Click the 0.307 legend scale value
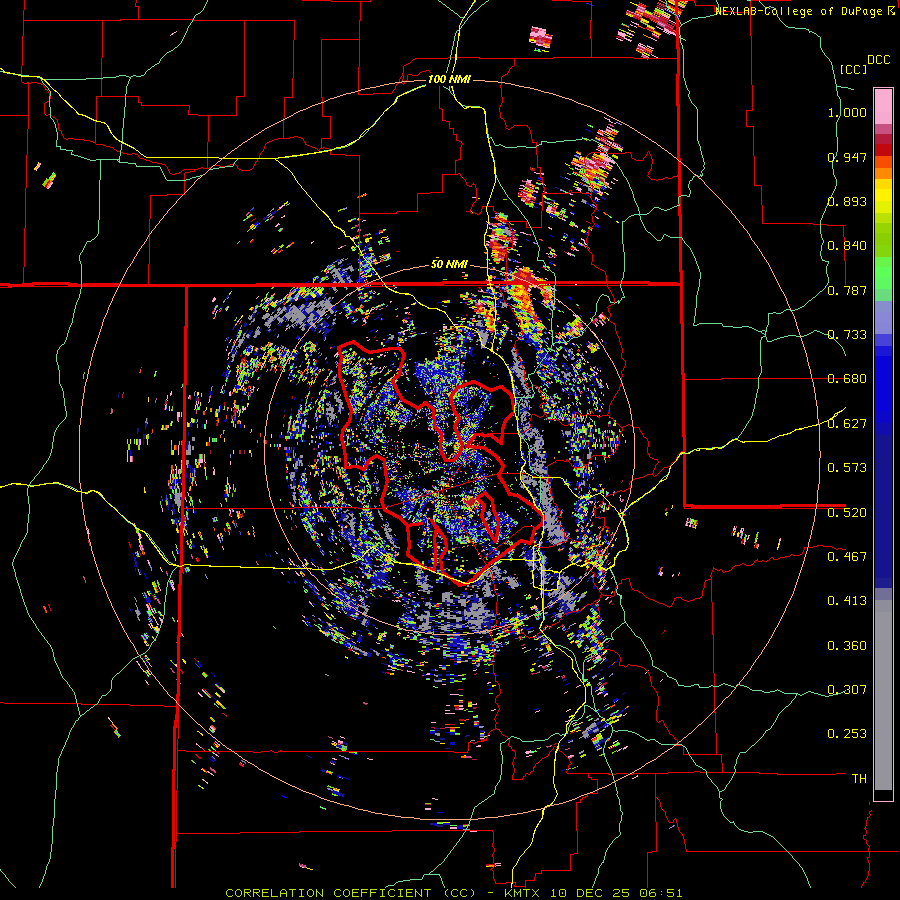 847,690
